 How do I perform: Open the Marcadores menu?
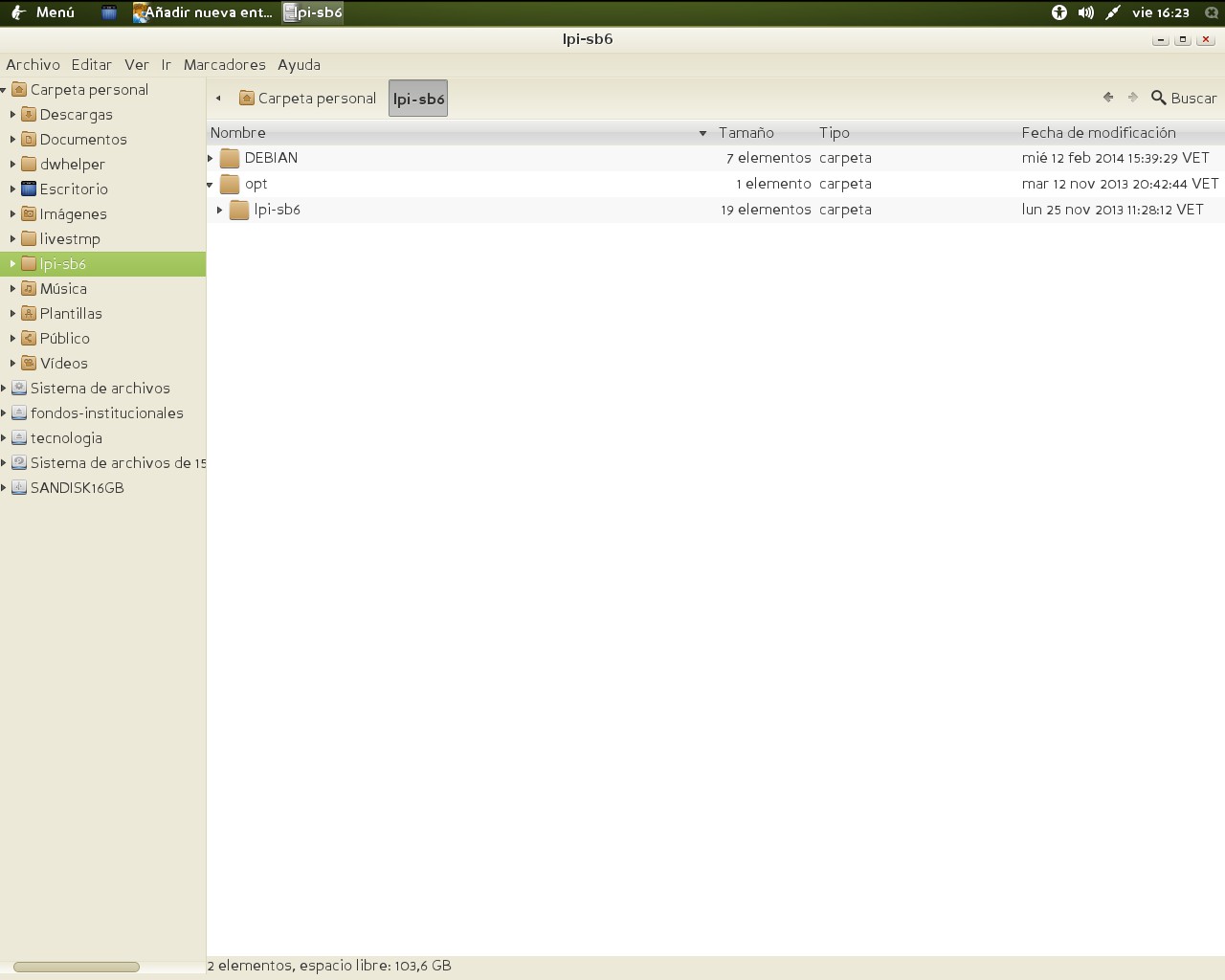point(224,65)
